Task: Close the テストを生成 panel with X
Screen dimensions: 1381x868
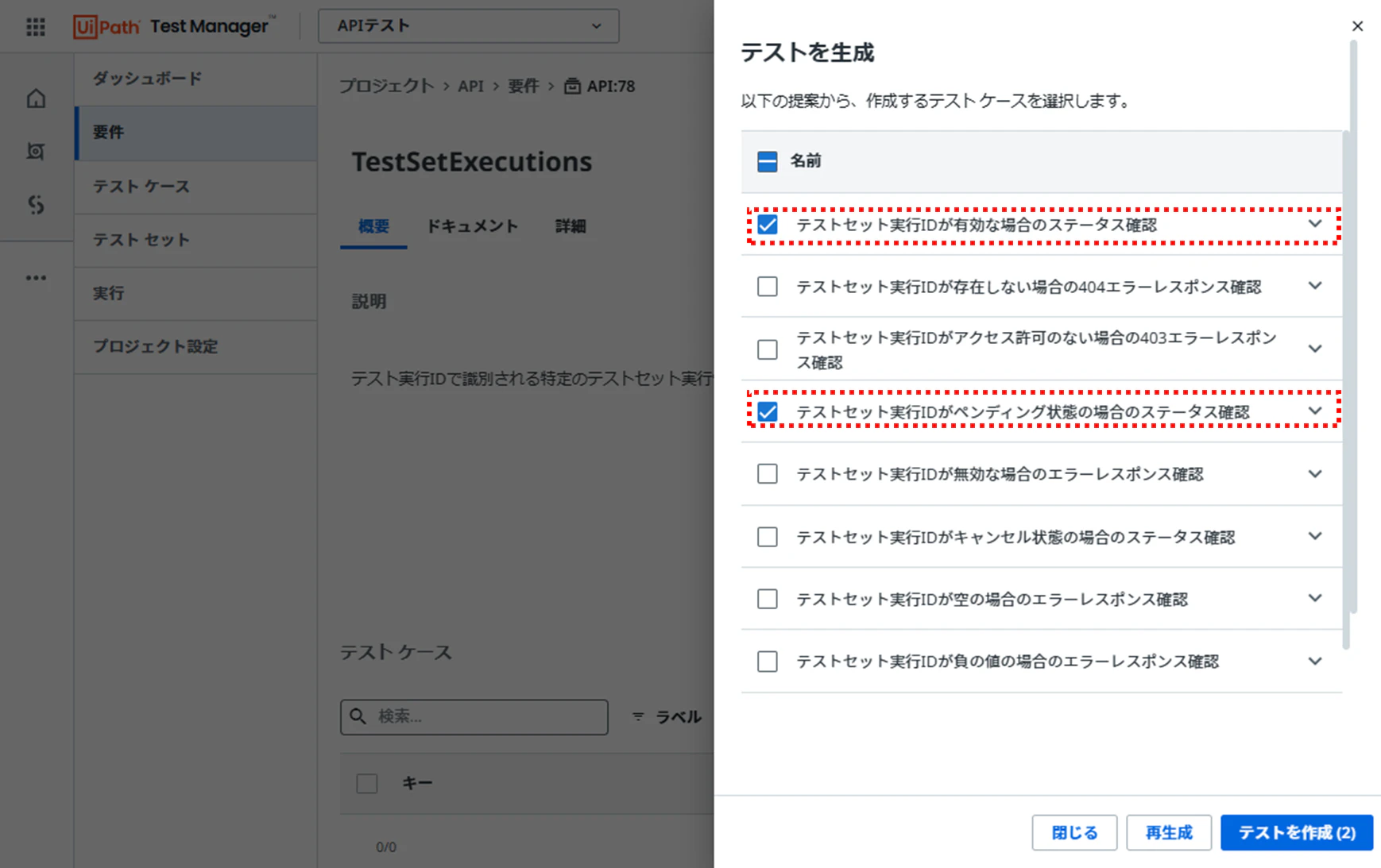Action: click(1357, 26)
